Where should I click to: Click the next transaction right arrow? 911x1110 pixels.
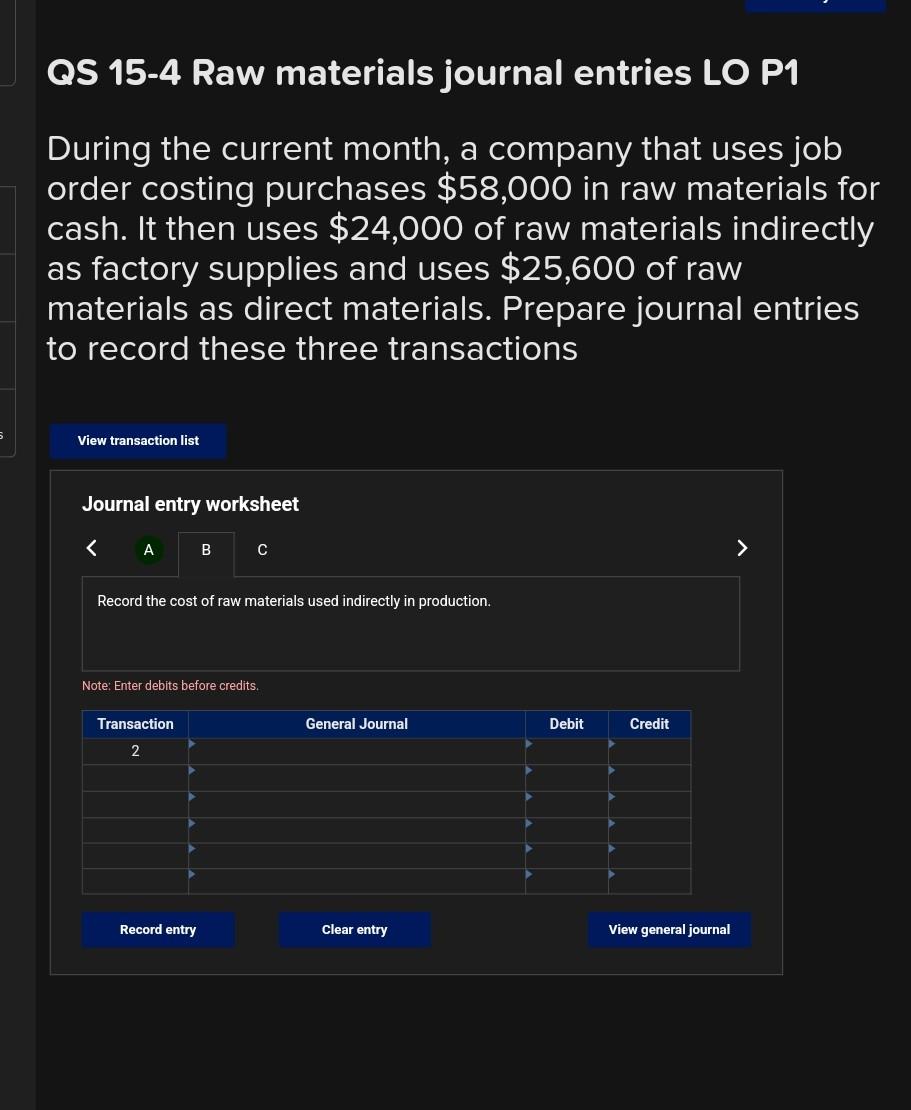tap(742, 548)
